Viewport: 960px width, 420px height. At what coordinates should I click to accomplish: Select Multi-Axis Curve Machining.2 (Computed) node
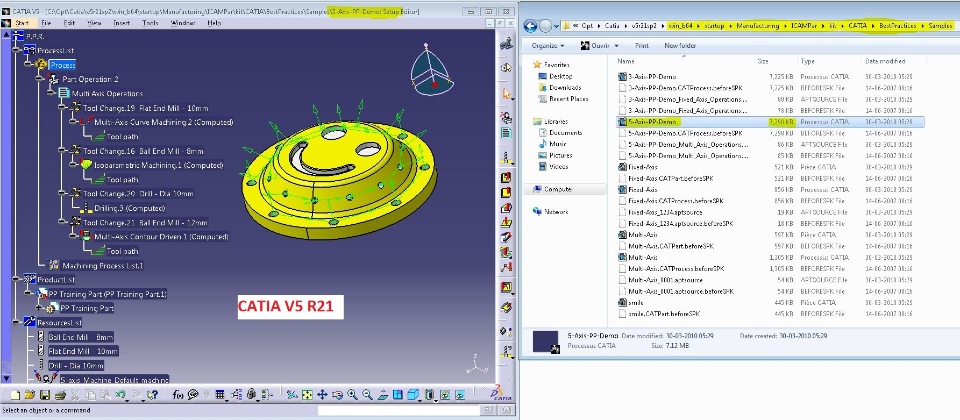tap(163, 122)
